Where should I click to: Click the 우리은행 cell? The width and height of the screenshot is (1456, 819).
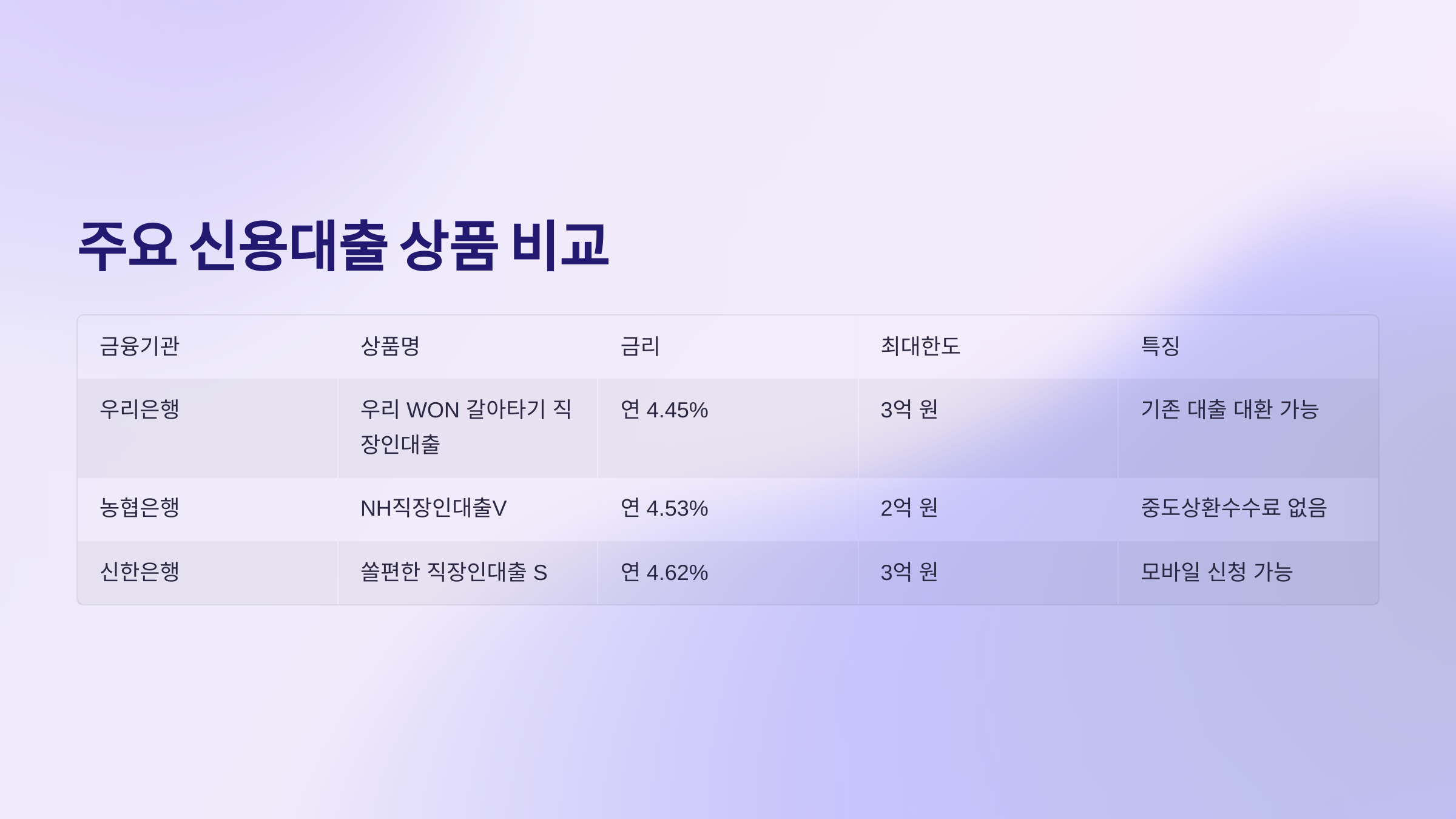tap(140, 409)
